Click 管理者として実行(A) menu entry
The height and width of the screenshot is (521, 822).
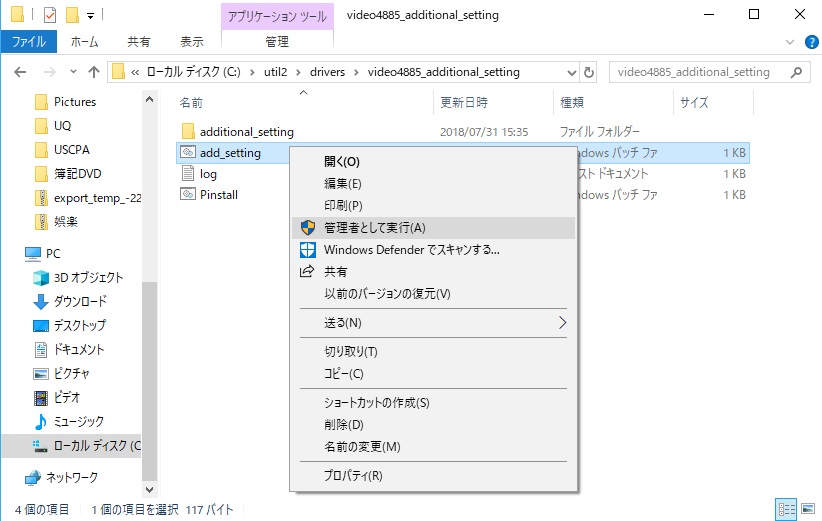coord(433,227)
